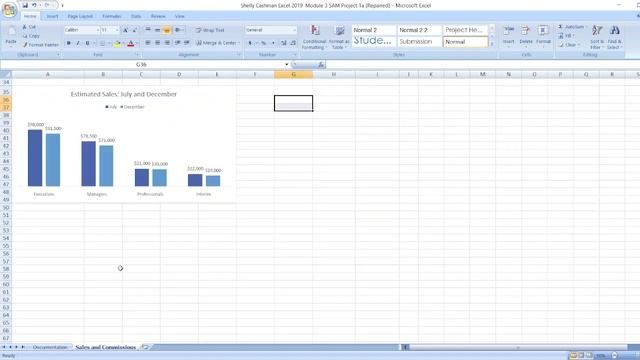640x360 pixels.
Task: Click the Paste icon
Action: point(11,31)
